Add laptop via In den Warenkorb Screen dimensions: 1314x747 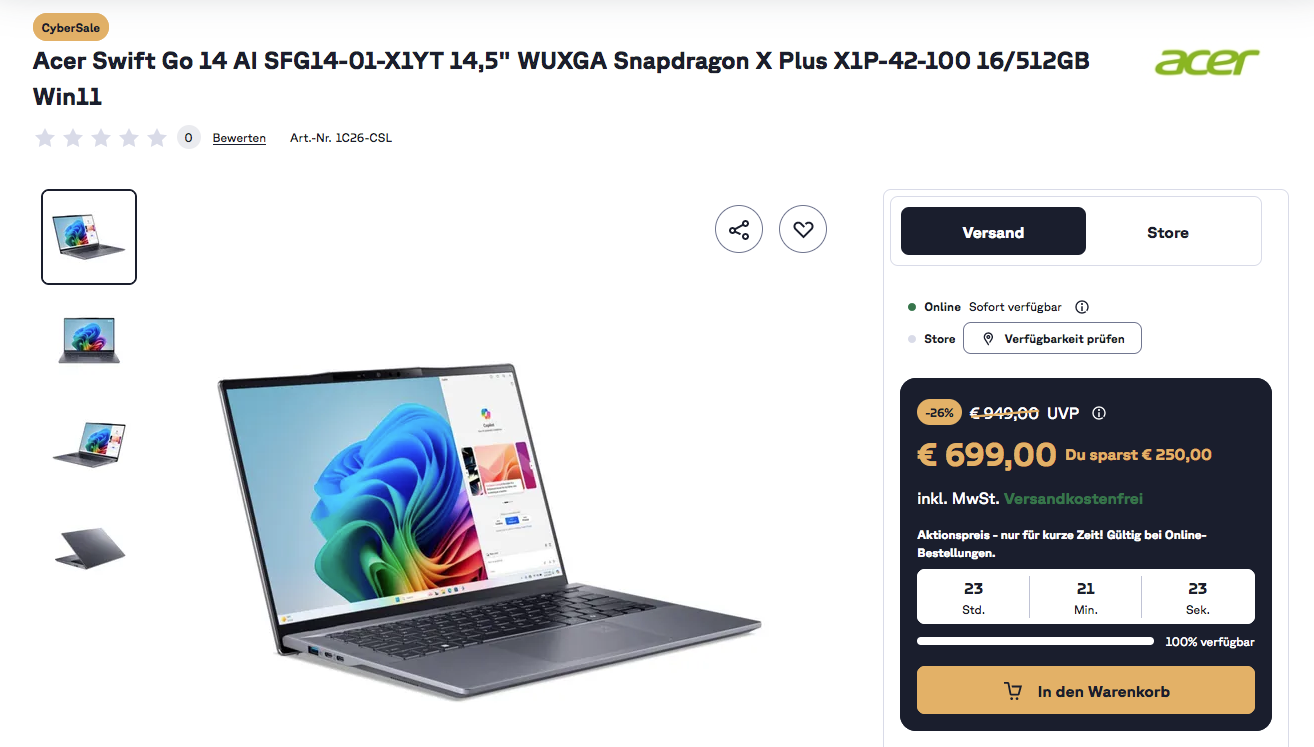[1086, 691]
